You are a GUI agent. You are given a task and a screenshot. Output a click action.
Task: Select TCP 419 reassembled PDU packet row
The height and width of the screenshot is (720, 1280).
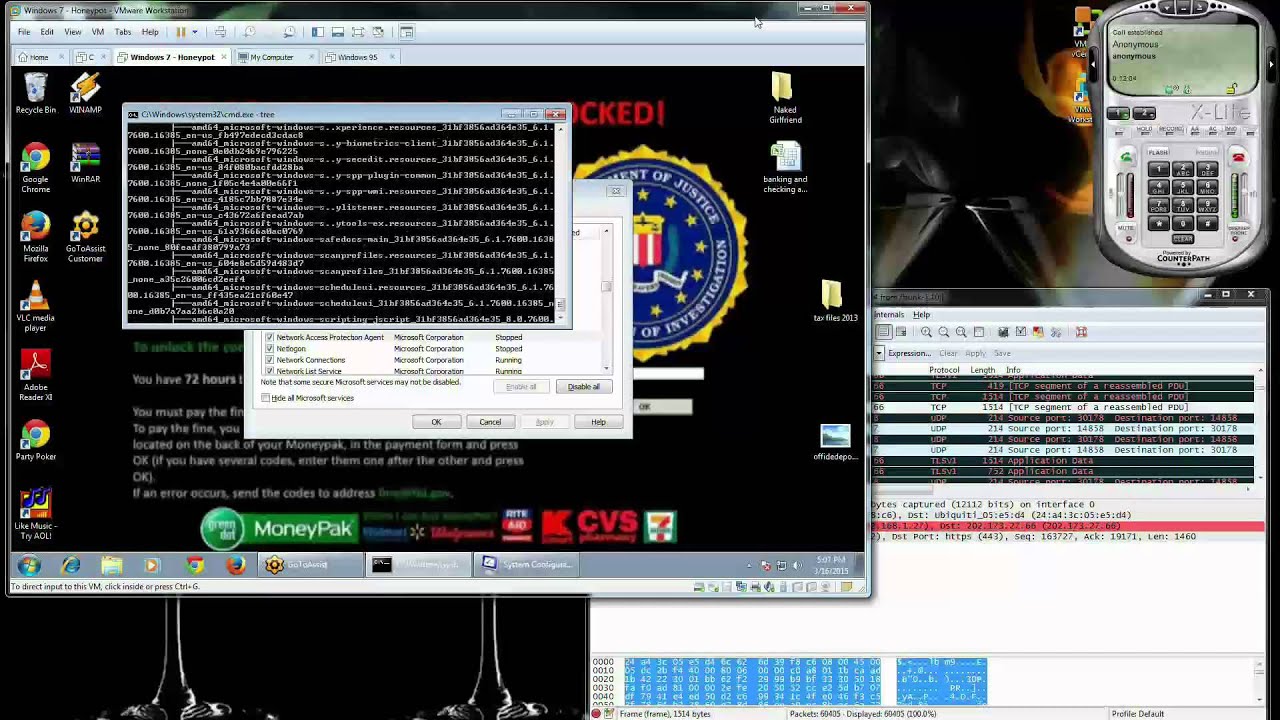pyautogui.click(x=1064, y=386)
